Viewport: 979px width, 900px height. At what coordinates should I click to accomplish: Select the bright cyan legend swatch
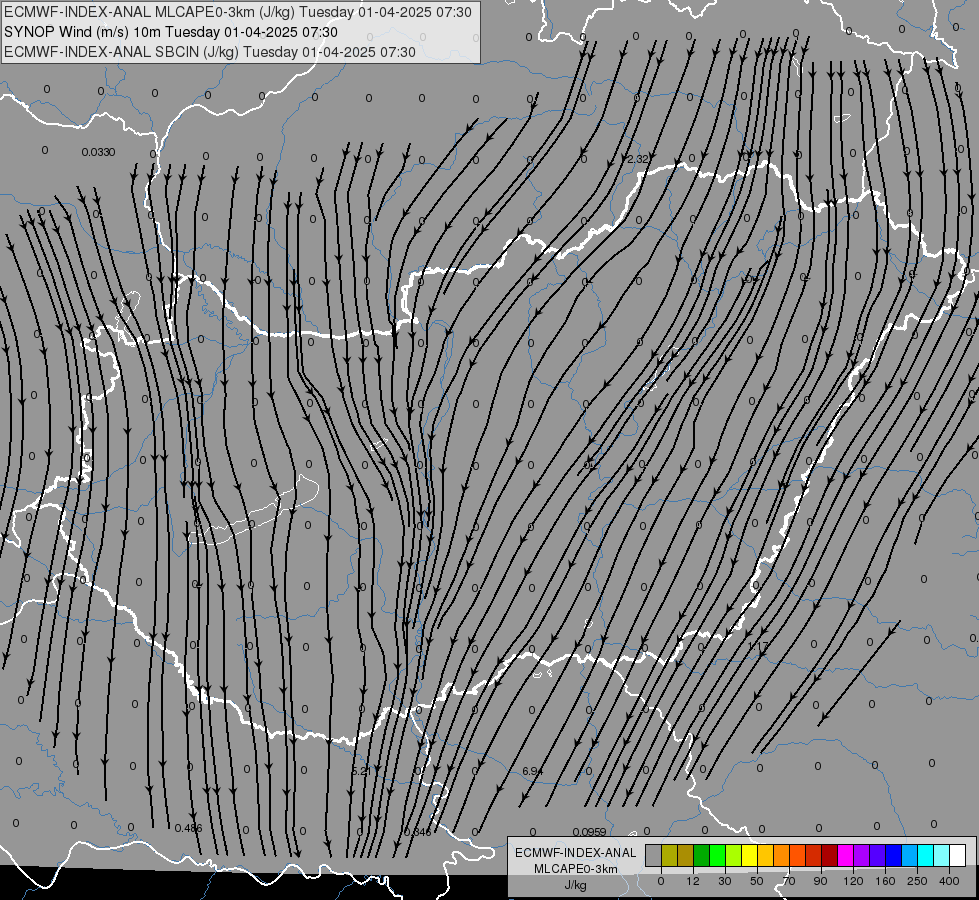click(x=926, y=855)
